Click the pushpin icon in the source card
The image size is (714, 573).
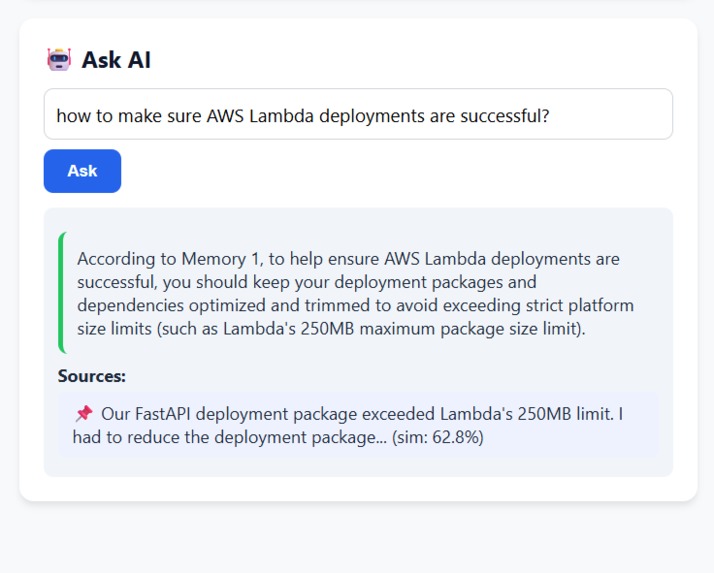click(84, 414)
